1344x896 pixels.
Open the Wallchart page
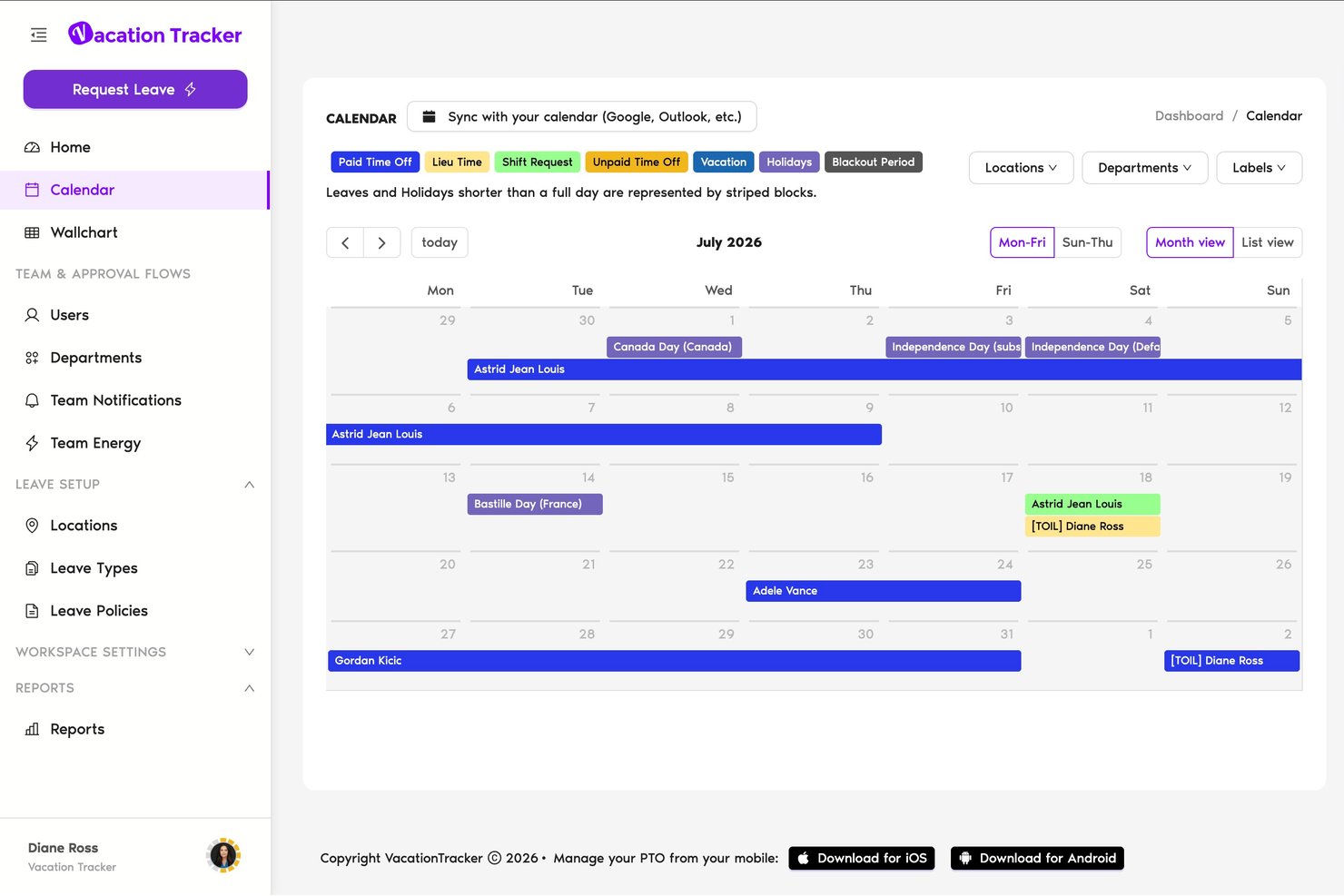[134, 232]
